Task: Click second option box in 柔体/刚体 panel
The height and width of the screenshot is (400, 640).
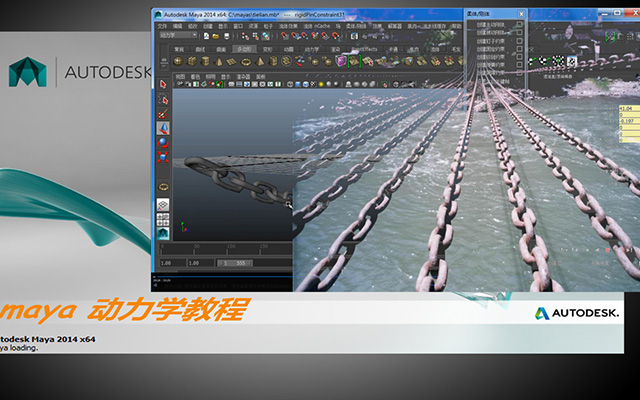Action: [x=520, y=32]
